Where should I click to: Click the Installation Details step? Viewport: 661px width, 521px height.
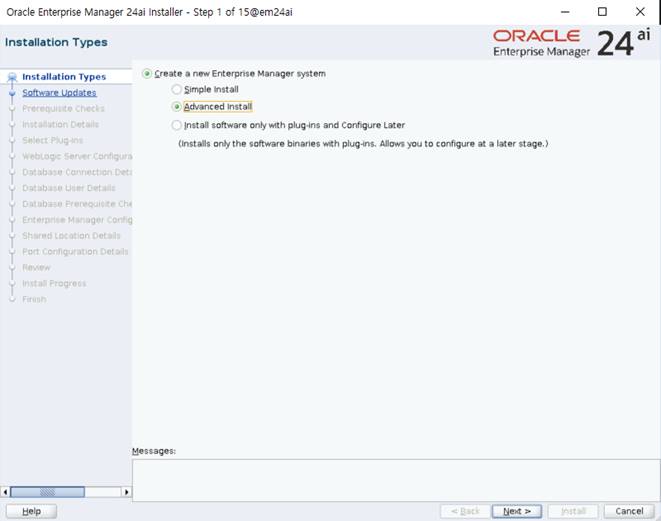pos(60,124)
